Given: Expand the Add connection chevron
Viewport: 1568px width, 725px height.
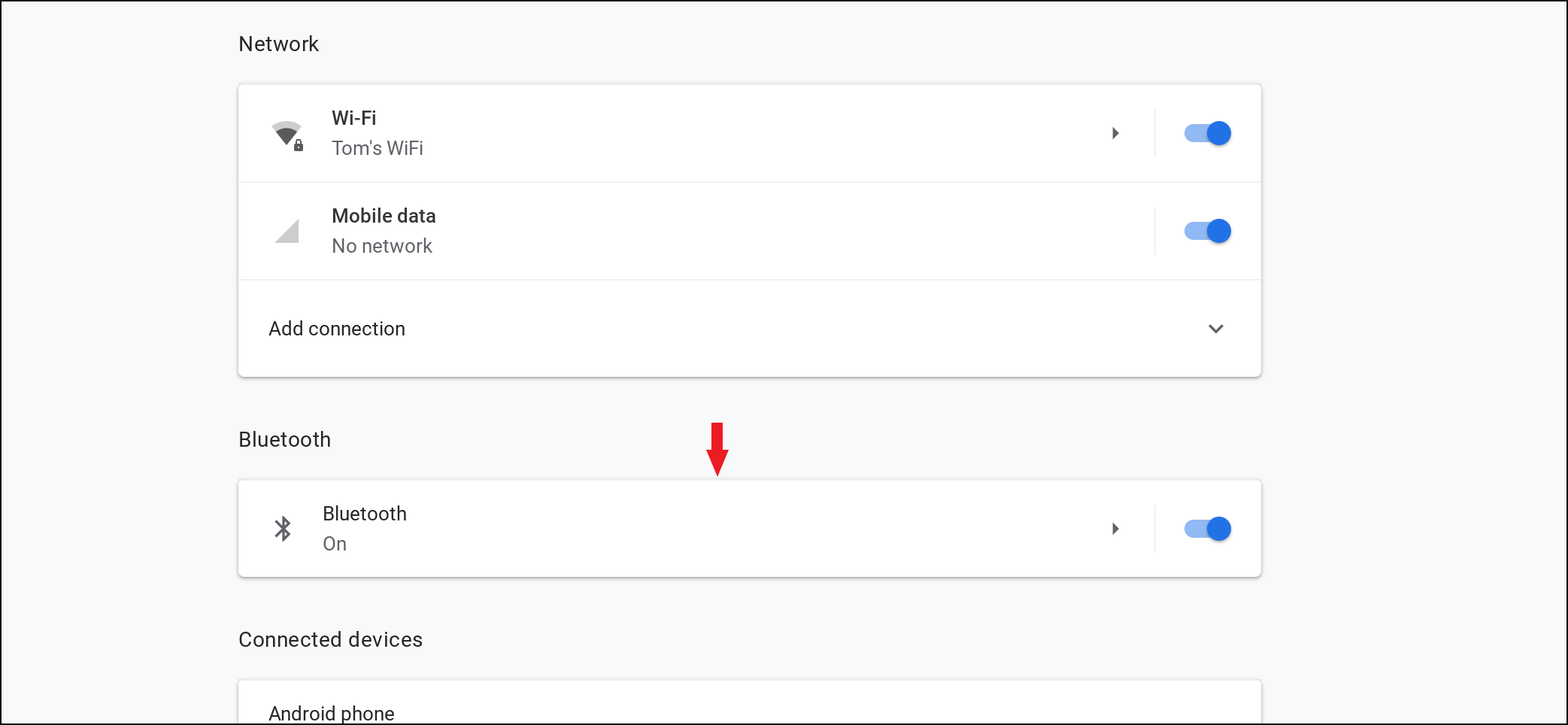Looking at the screenshot, I should [1215, 329].
